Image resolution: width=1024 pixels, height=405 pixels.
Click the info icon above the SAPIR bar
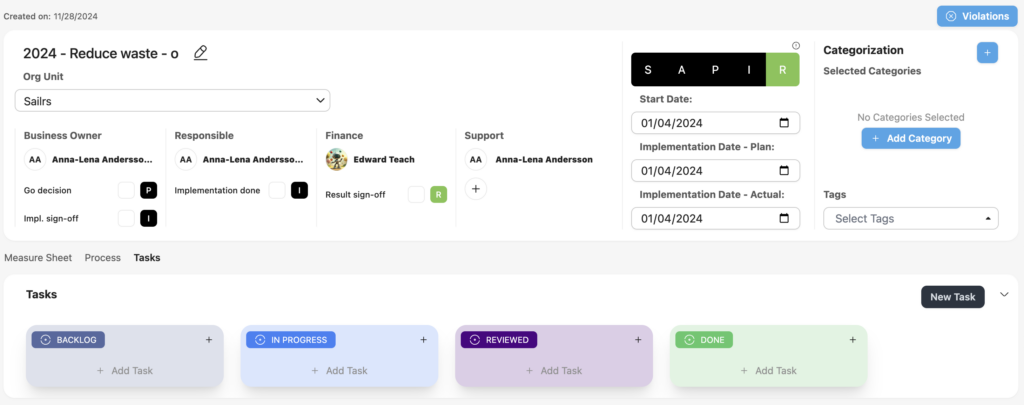click(x=796, y=45)
